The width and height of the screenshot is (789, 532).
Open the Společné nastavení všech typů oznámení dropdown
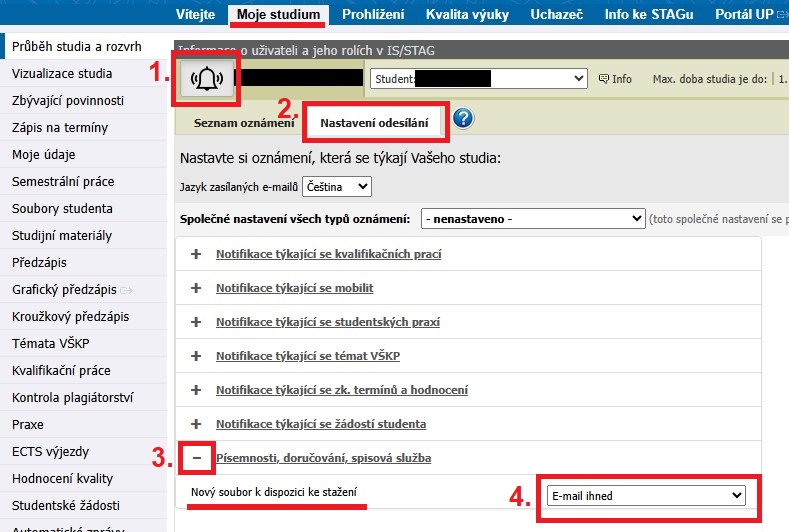coord(533,218)
